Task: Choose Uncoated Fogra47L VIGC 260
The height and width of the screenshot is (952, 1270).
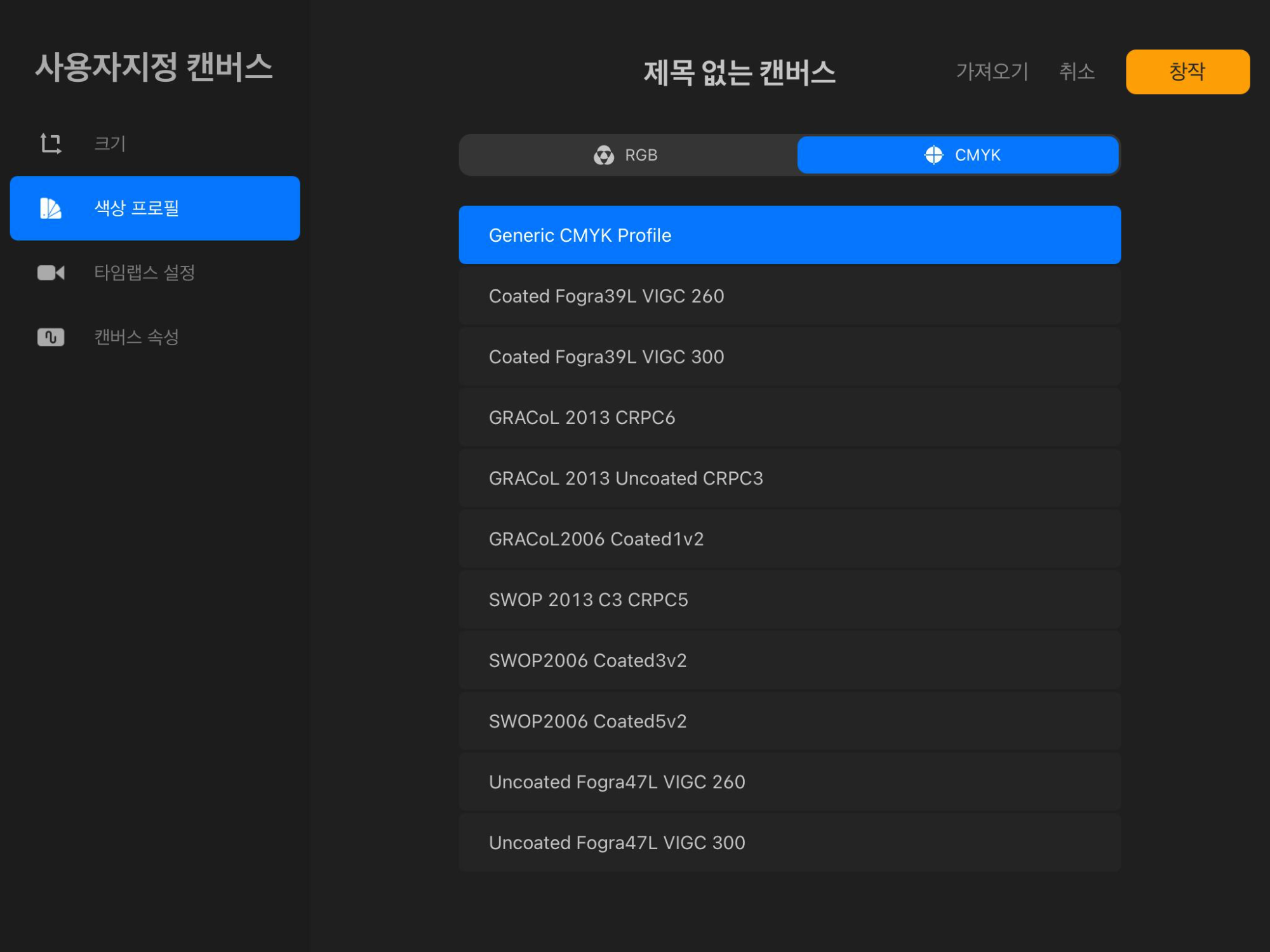Action: click(789, 782)
